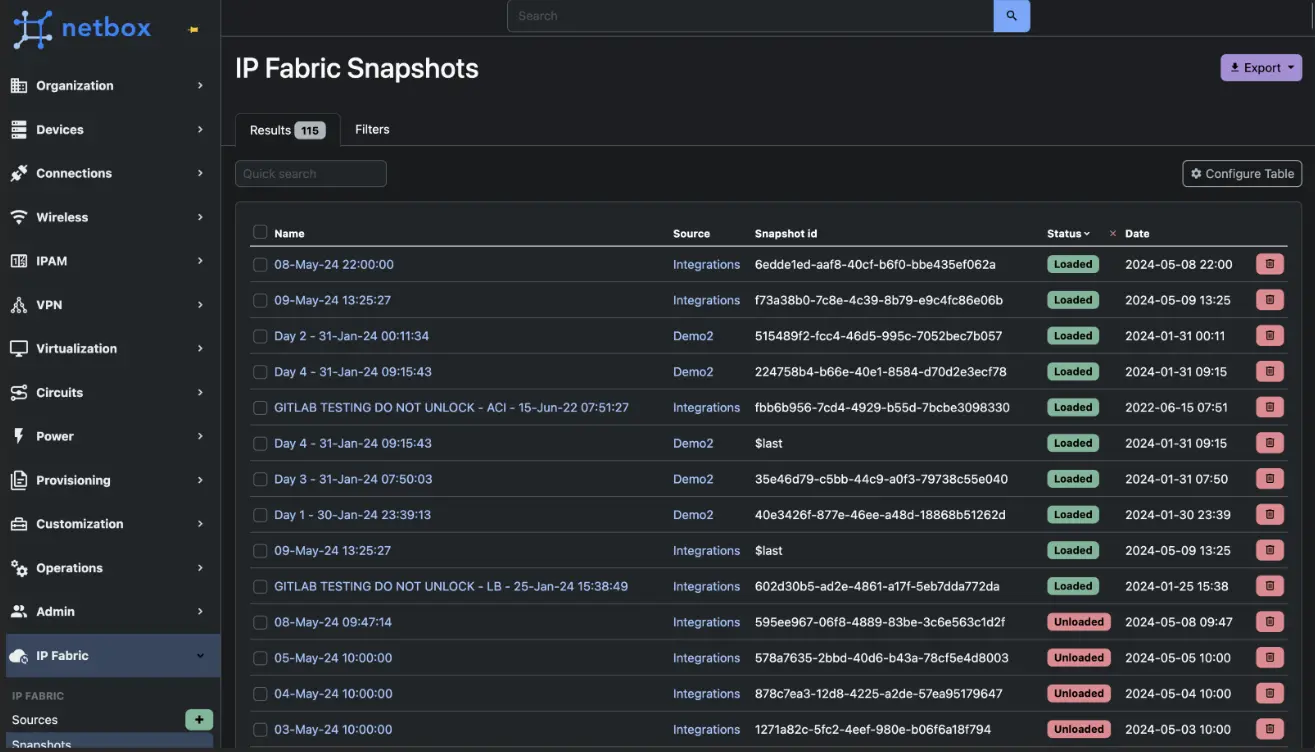Click the NetBox logo
Viewport: 1315px width, 752px height.
82,28
